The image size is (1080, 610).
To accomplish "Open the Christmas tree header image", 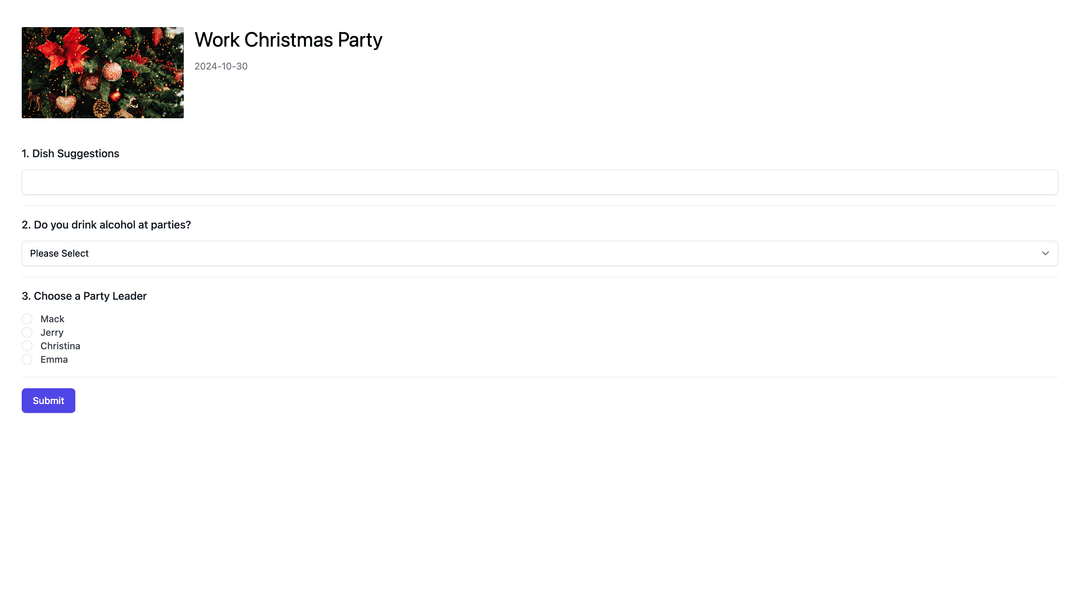I will [x=103, y=72].
